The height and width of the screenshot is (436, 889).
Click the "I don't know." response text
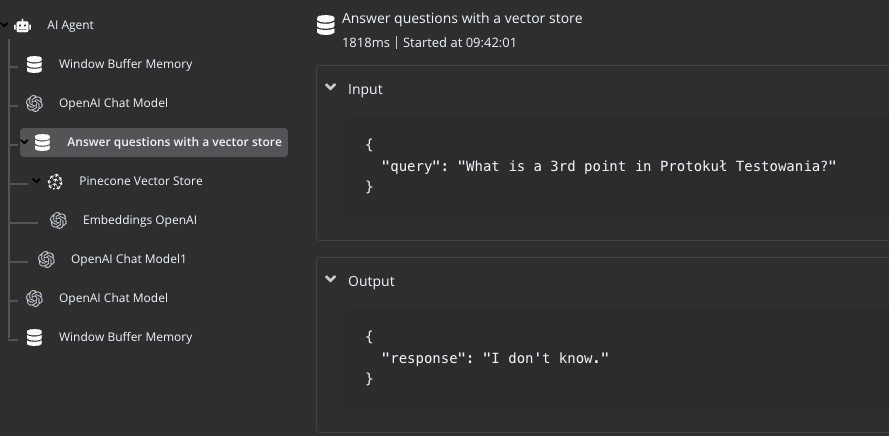(546, 358)
